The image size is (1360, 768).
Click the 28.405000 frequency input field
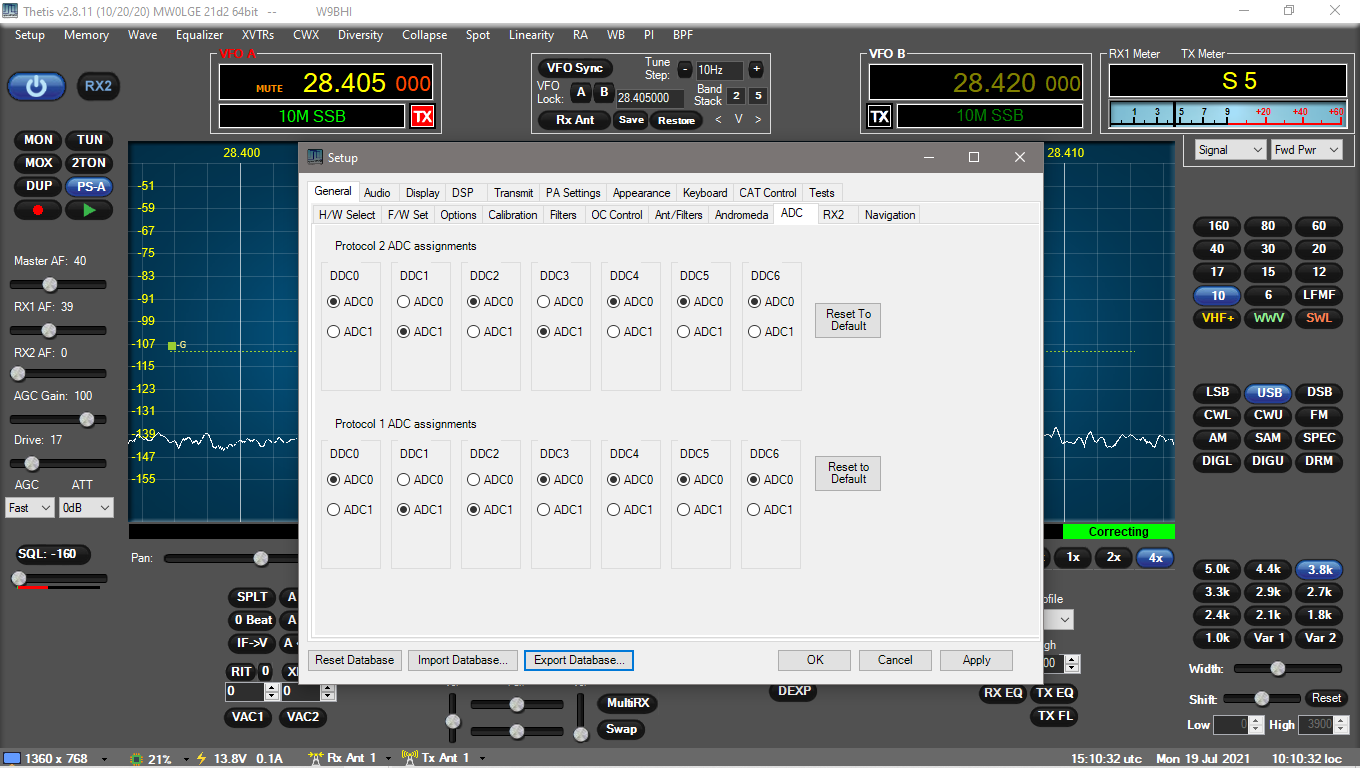[x=651, y=98]
